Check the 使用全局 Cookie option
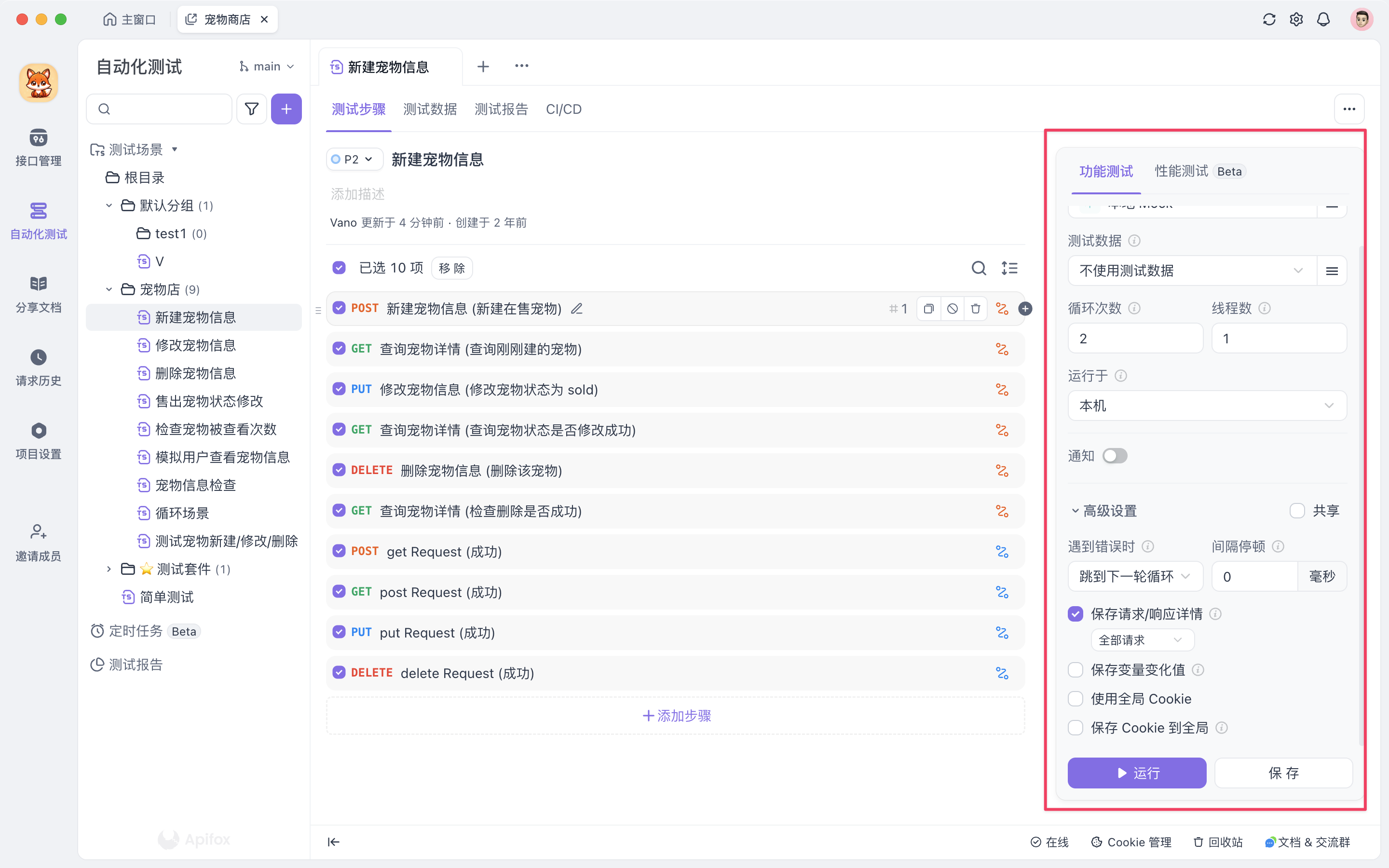Screen dimensions: 1389x868 pyautogui.click(x=1075, y=699)
